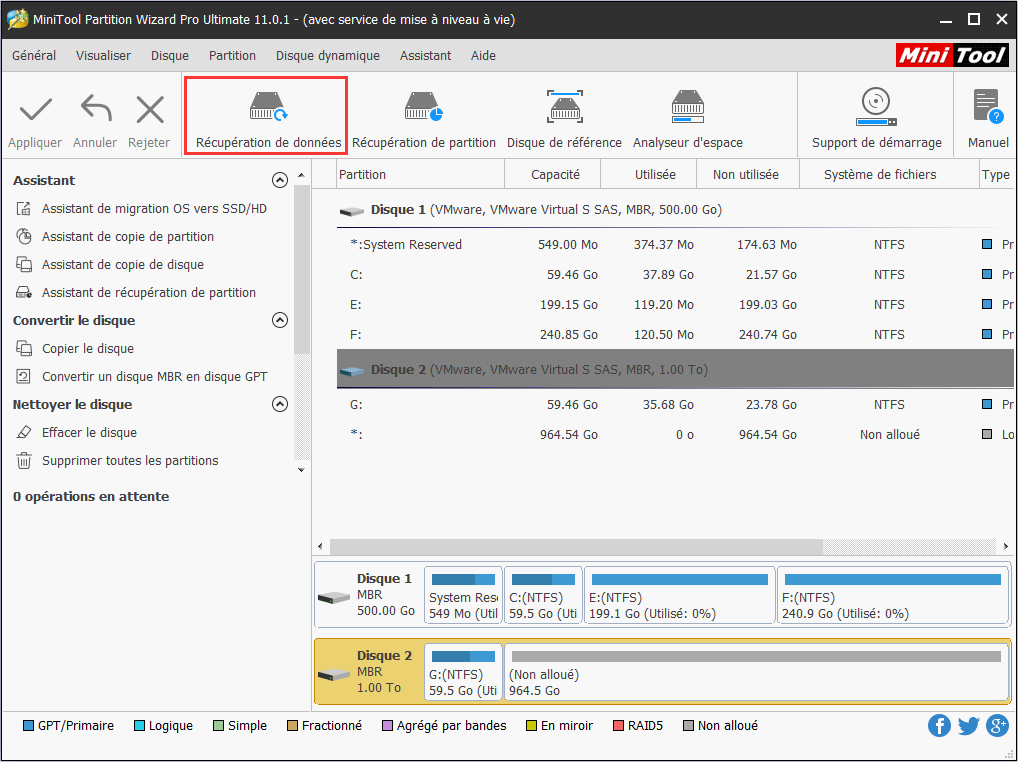The height and width of the screenshot is (762, 1018).
Task: Select the System Reserved block in disk map
Action: click(464, 595)
